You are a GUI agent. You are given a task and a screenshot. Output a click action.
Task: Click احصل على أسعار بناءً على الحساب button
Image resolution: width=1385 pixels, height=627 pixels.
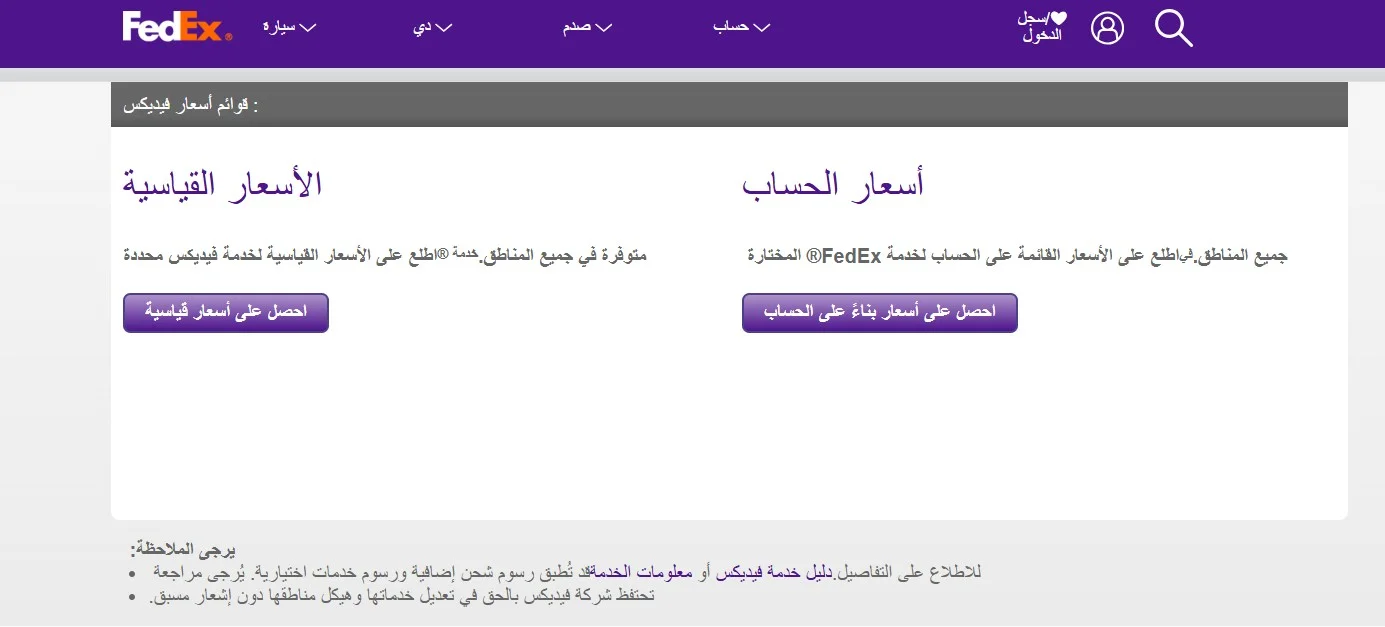(879, 313)
